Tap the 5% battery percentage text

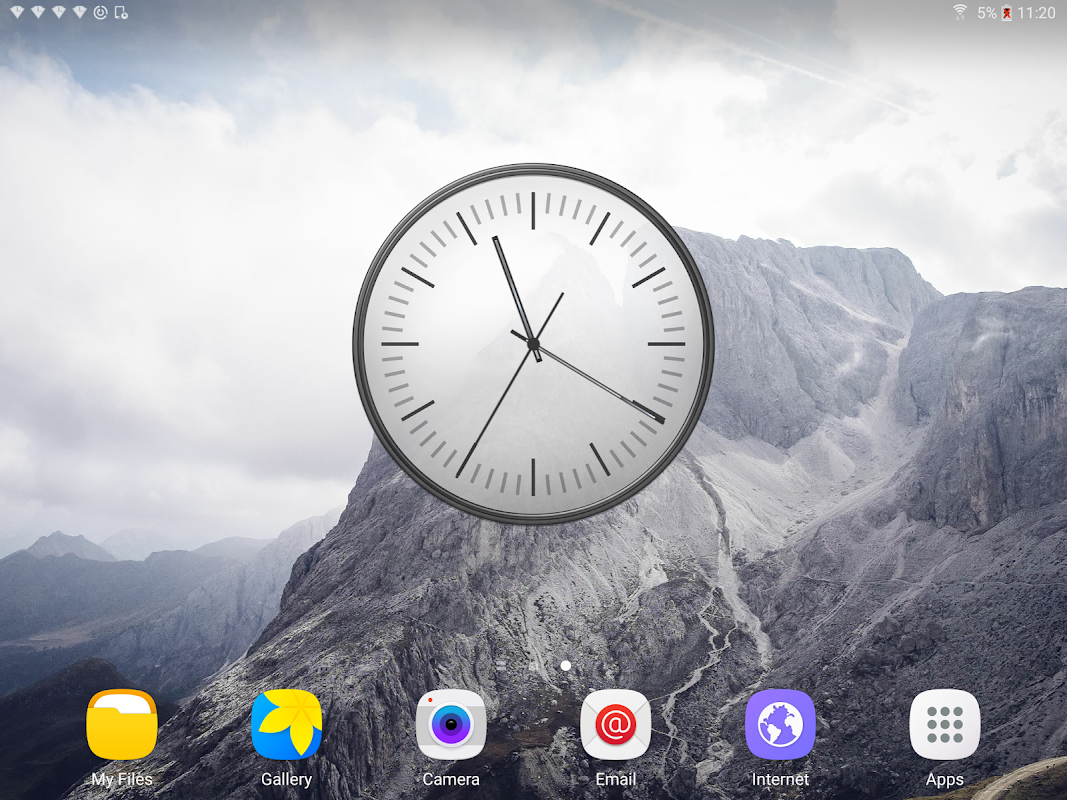coord(987,13)
